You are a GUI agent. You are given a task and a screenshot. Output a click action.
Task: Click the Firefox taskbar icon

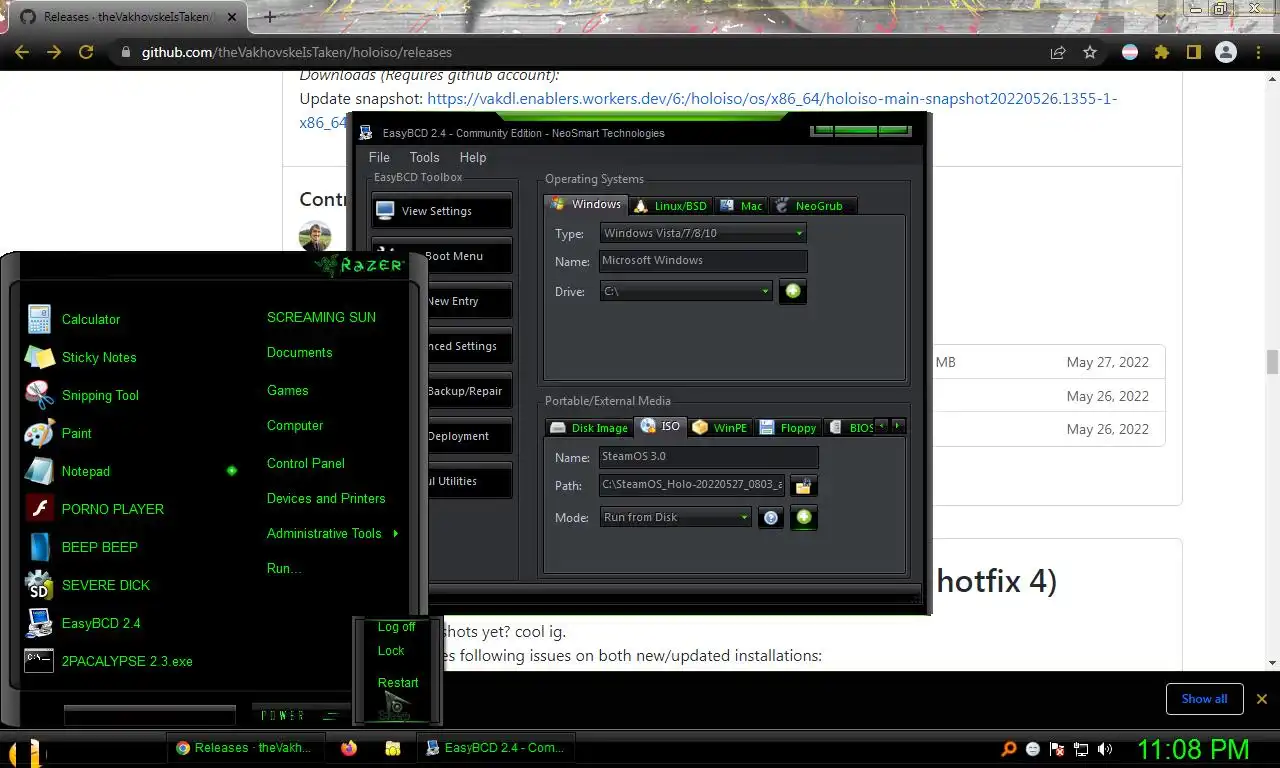(348, 747)
